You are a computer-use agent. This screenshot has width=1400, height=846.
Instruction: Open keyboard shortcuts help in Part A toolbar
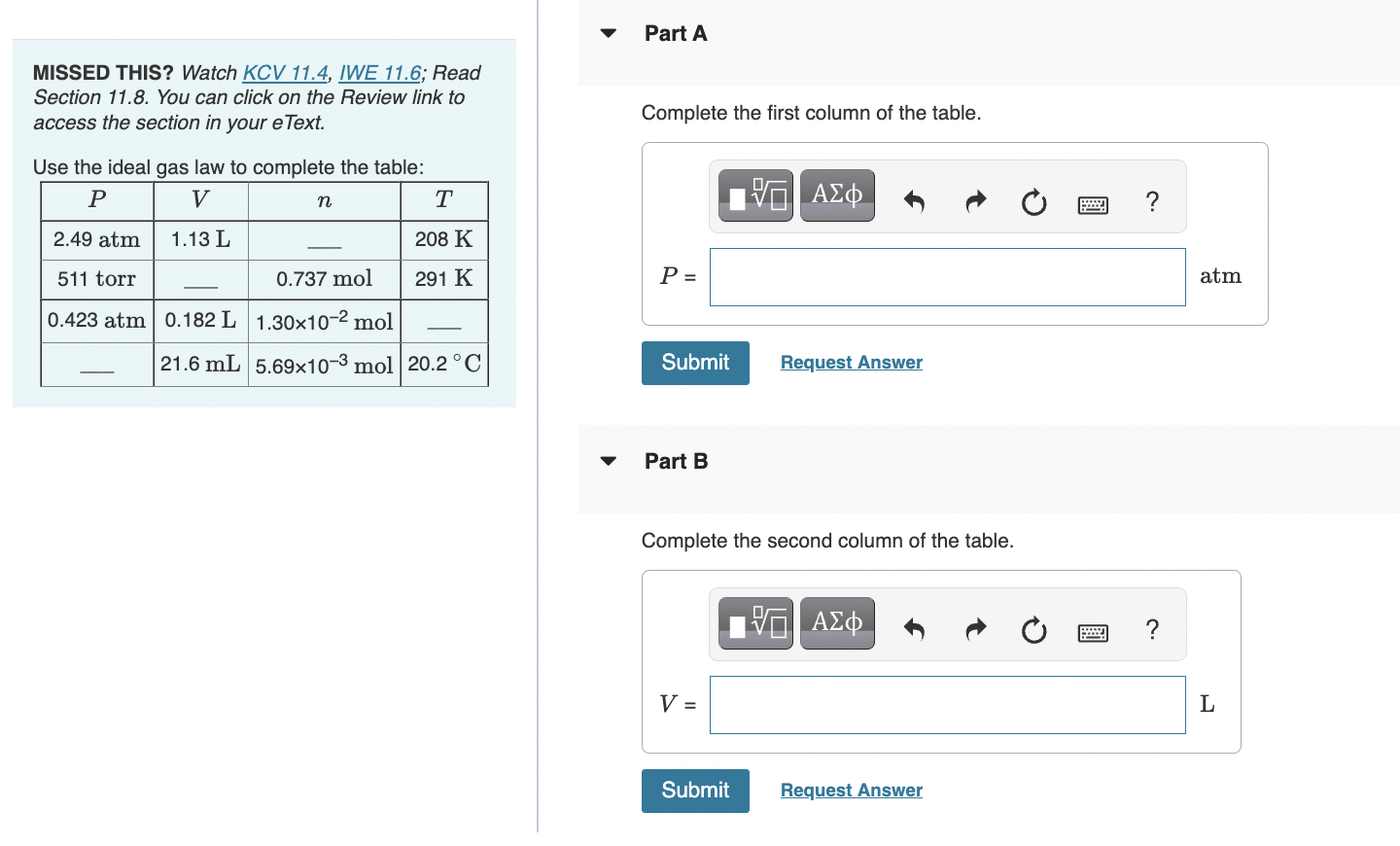[x=1093, y=203]
